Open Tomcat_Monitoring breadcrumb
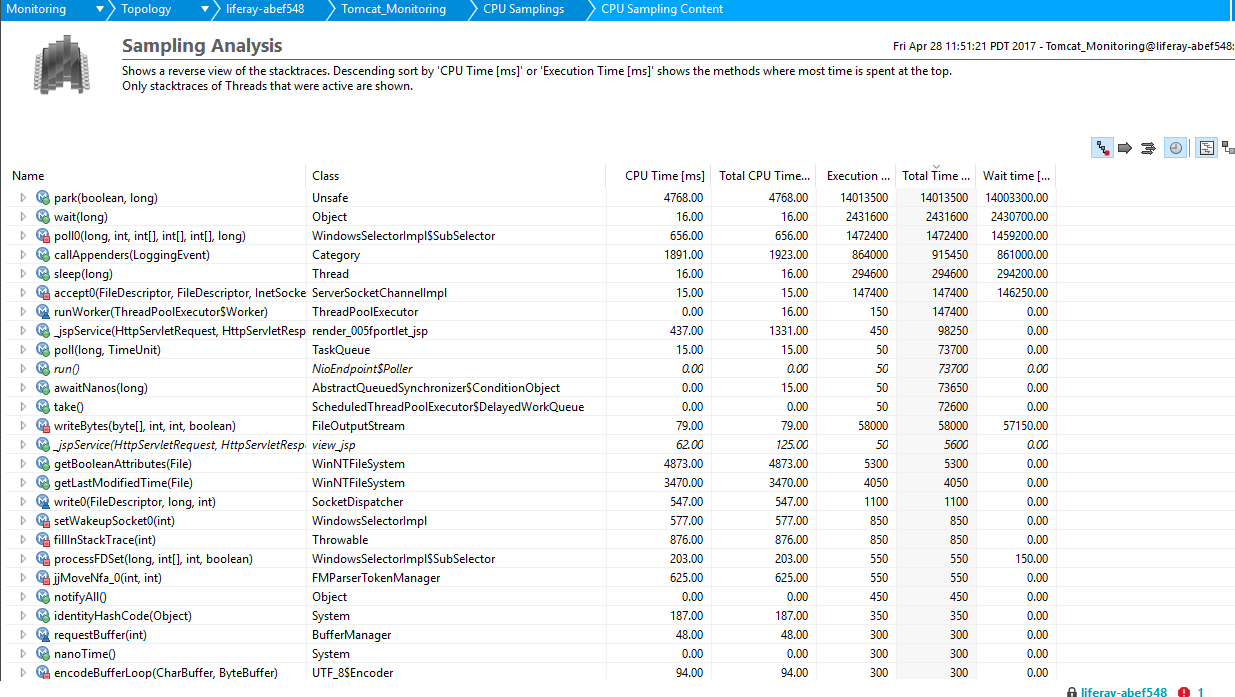Viewport: 1235px width, 697px height. click(393, 9)
